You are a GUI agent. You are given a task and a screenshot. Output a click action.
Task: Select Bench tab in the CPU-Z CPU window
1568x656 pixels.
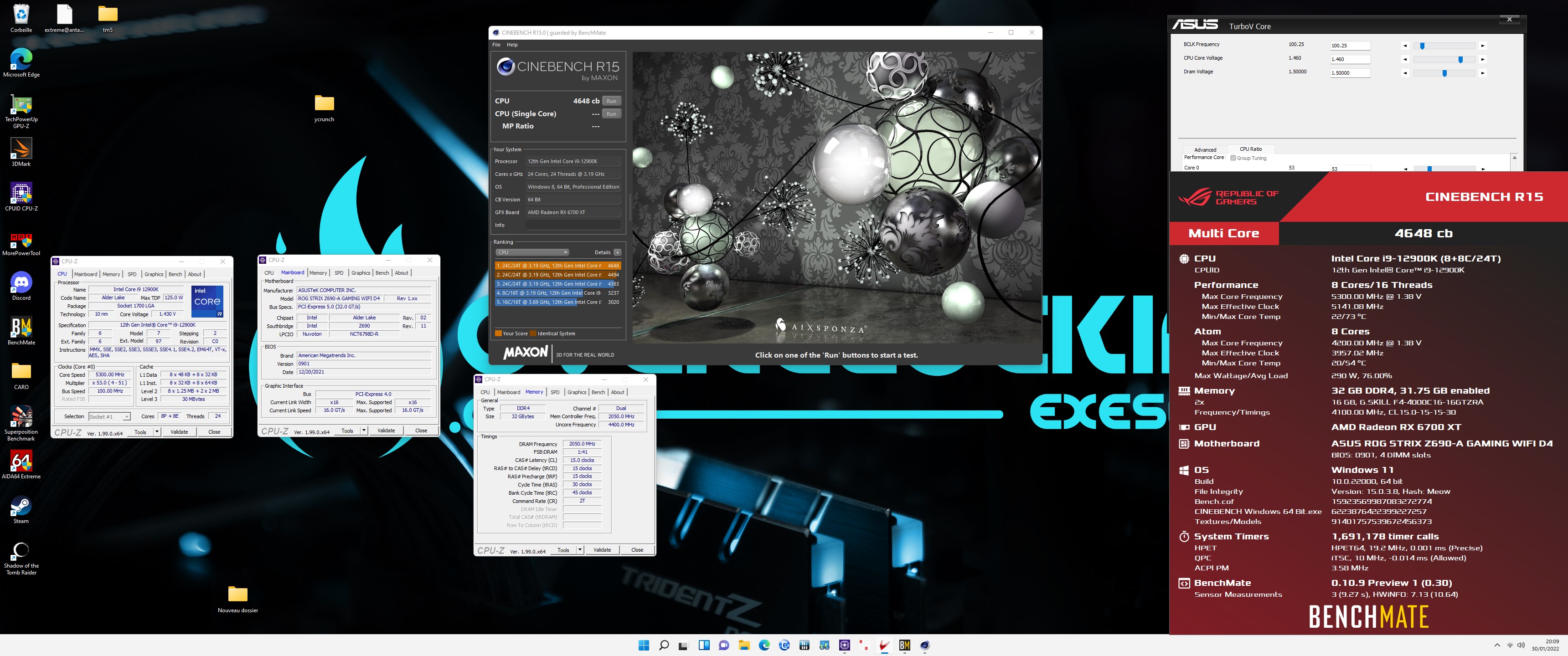175,274
